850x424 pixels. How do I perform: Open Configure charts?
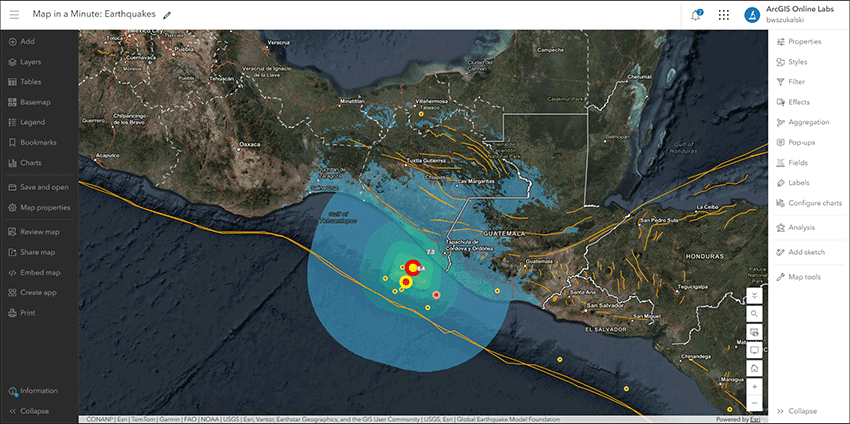tap(809, 203)
